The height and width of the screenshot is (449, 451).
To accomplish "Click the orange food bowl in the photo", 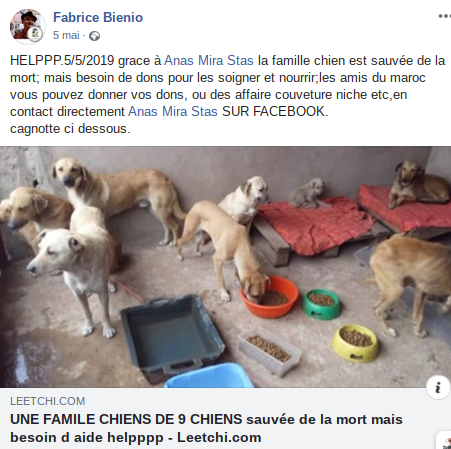I will (x=269, y=296).
